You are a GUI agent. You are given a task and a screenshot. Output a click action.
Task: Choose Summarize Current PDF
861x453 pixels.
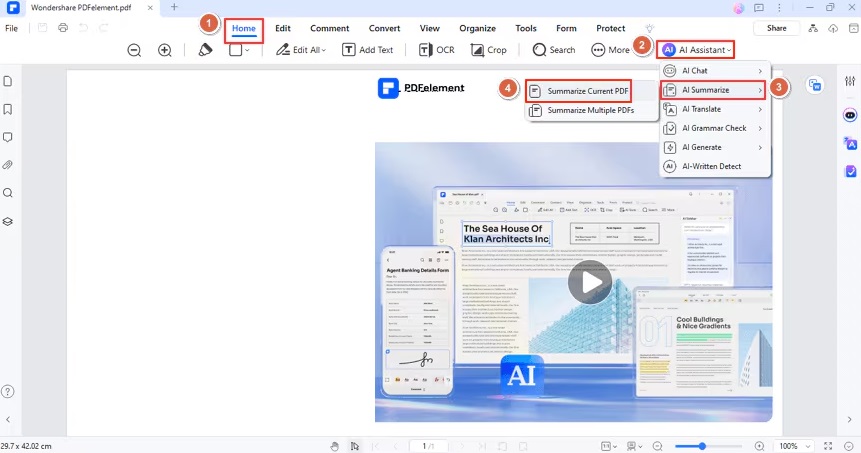coord(579,91)
